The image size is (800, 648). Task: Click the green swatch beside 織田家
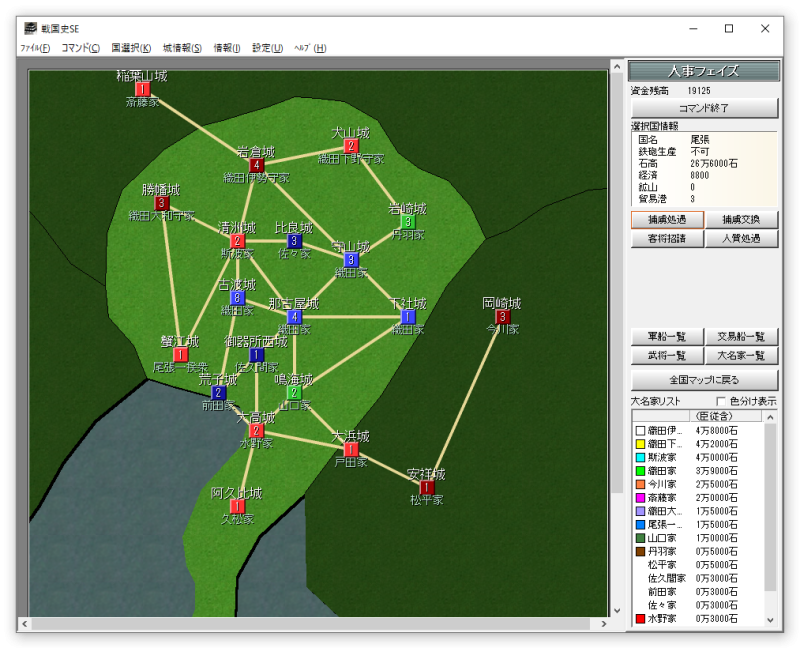(x=640, y=471)
